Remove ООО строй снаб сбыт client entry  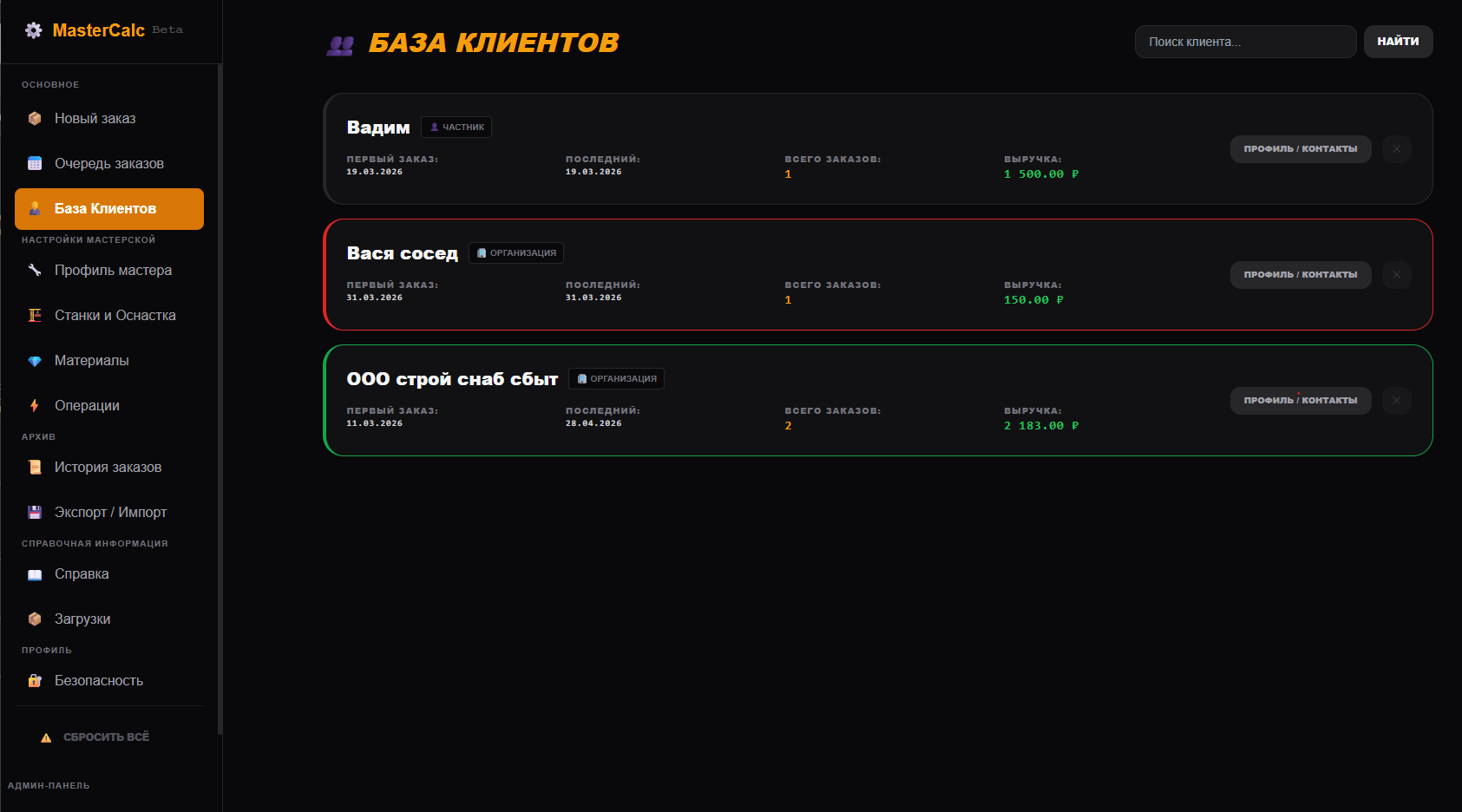[1396, 401]
